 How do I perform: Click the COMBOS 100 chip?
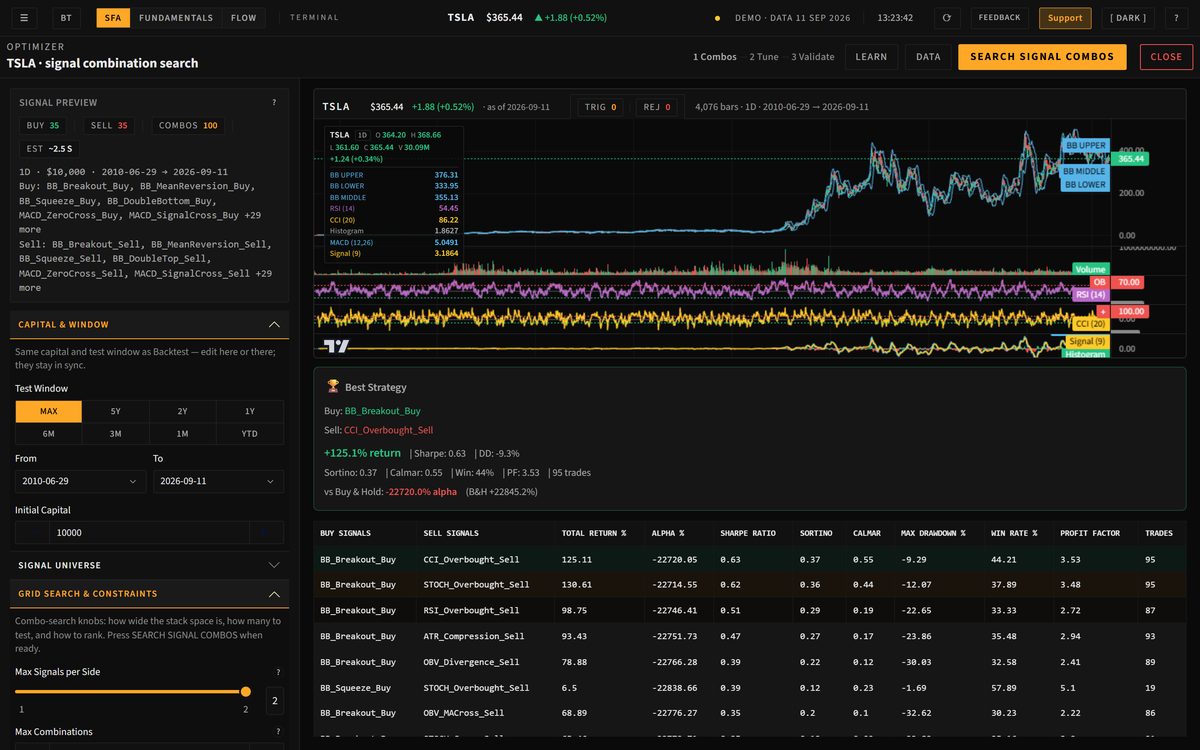click(188, 126)
